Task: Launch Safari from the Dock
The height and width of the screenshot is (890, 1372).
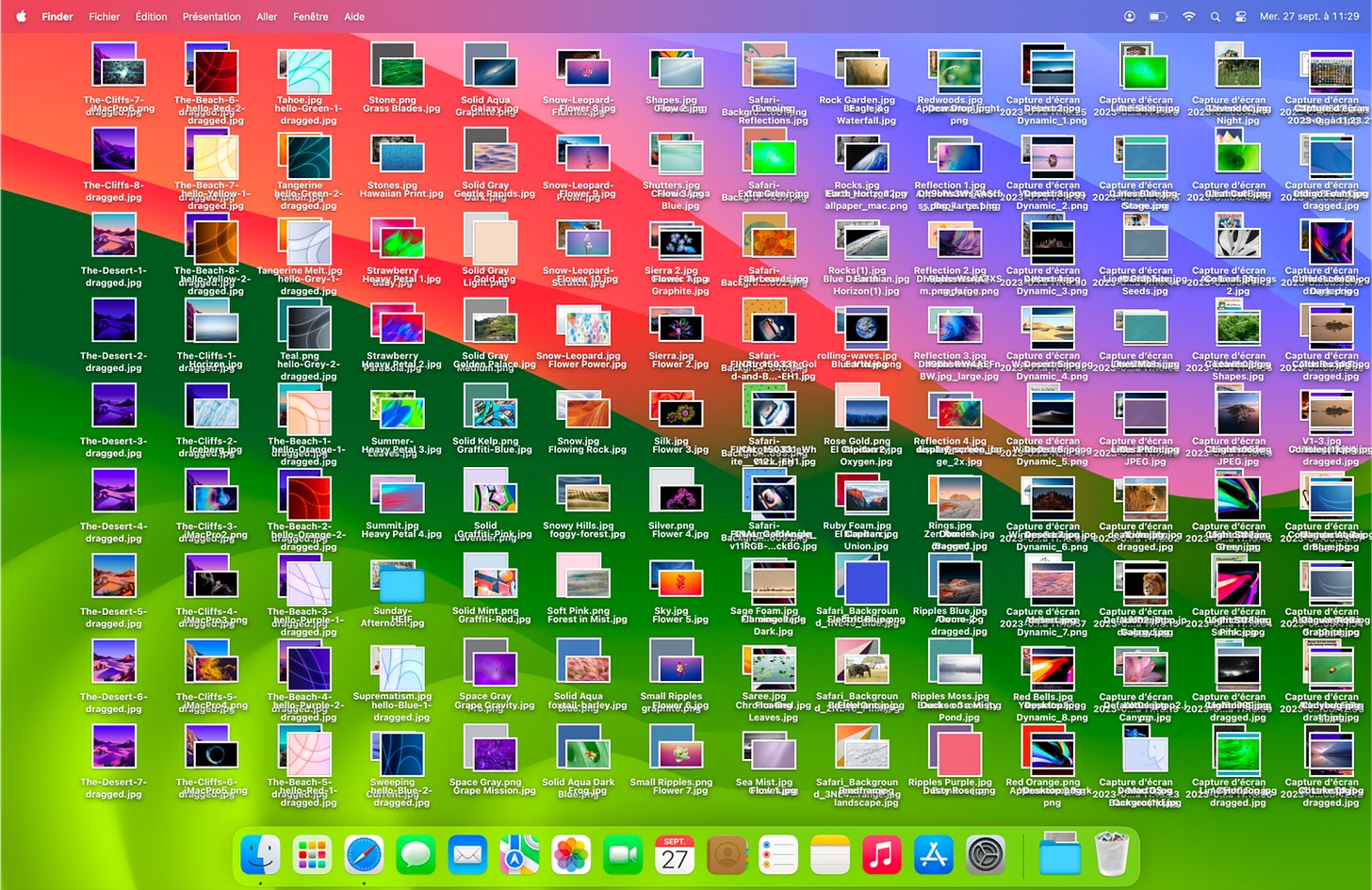Action: (x=364, y=855)
